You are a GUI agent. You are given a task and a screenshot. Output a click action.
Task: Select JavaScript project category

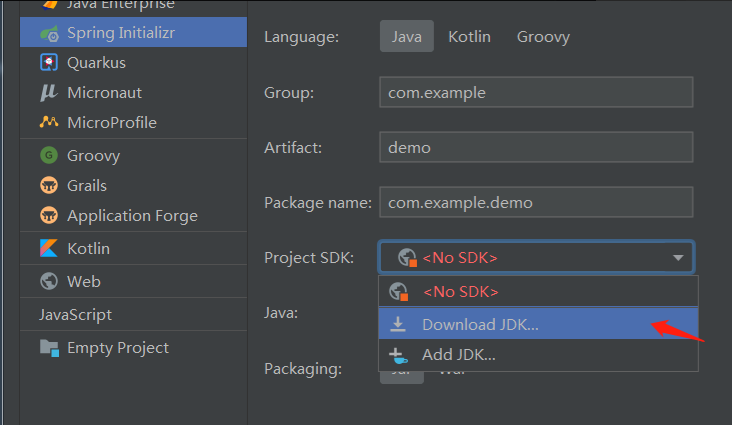click(134, 314)
